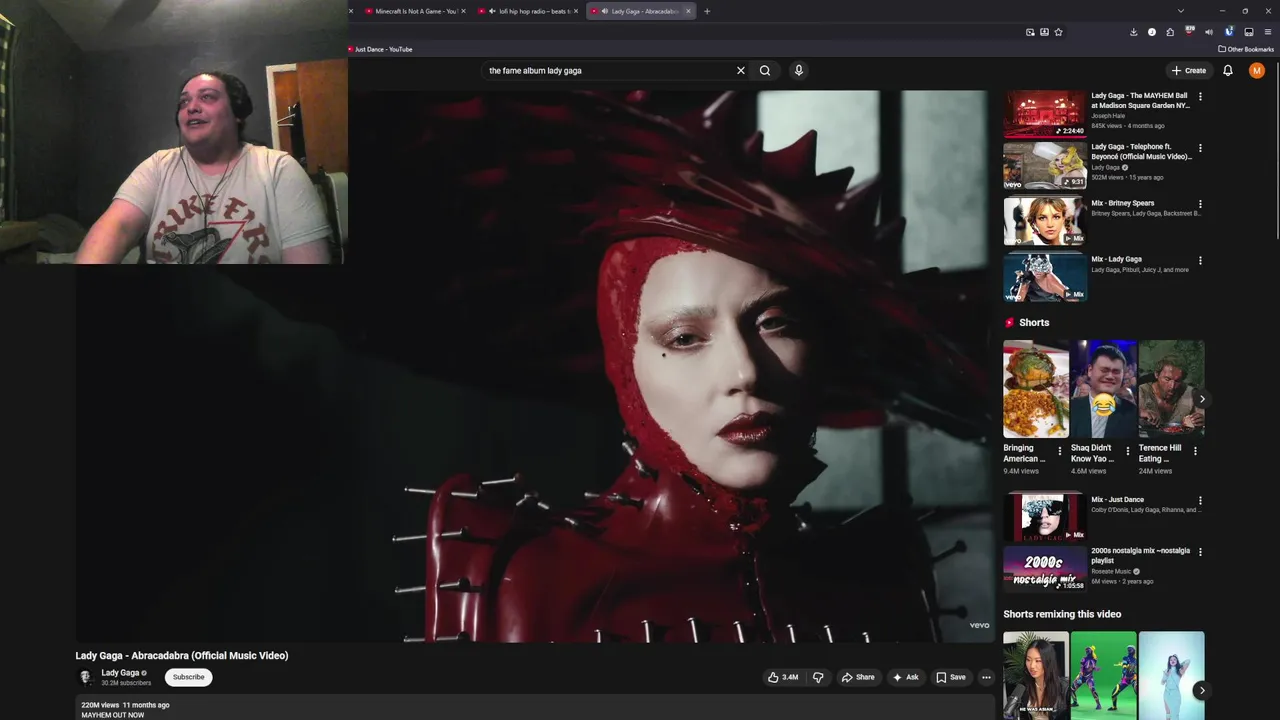Open a new browser tab
1280x720 pixels.
coord(707,11)
